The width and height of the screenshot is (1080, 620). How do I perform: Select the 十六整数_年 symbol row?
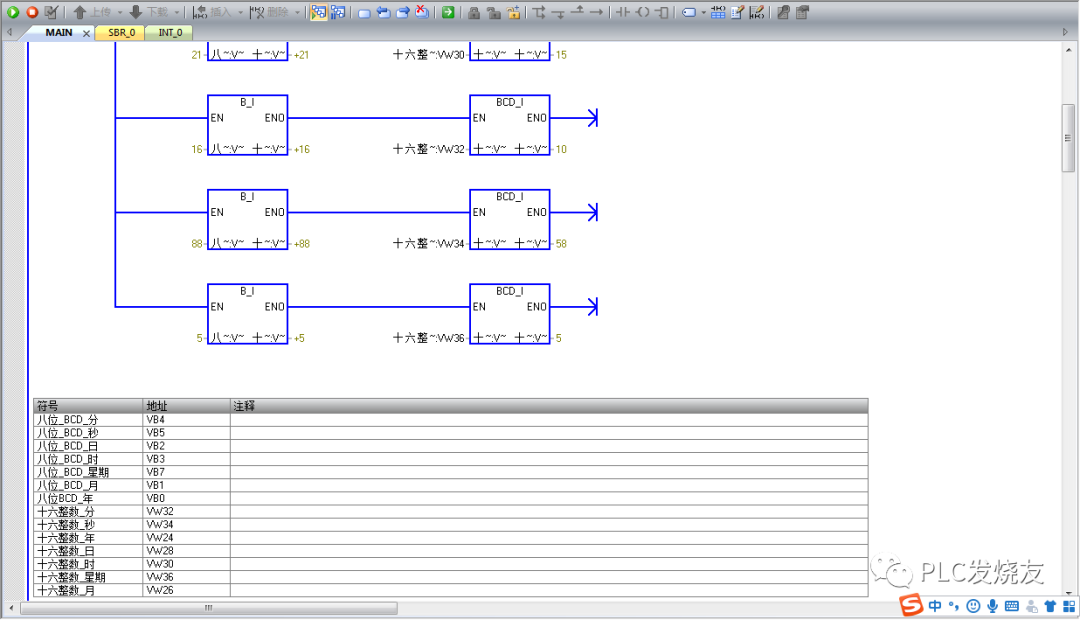450,537
